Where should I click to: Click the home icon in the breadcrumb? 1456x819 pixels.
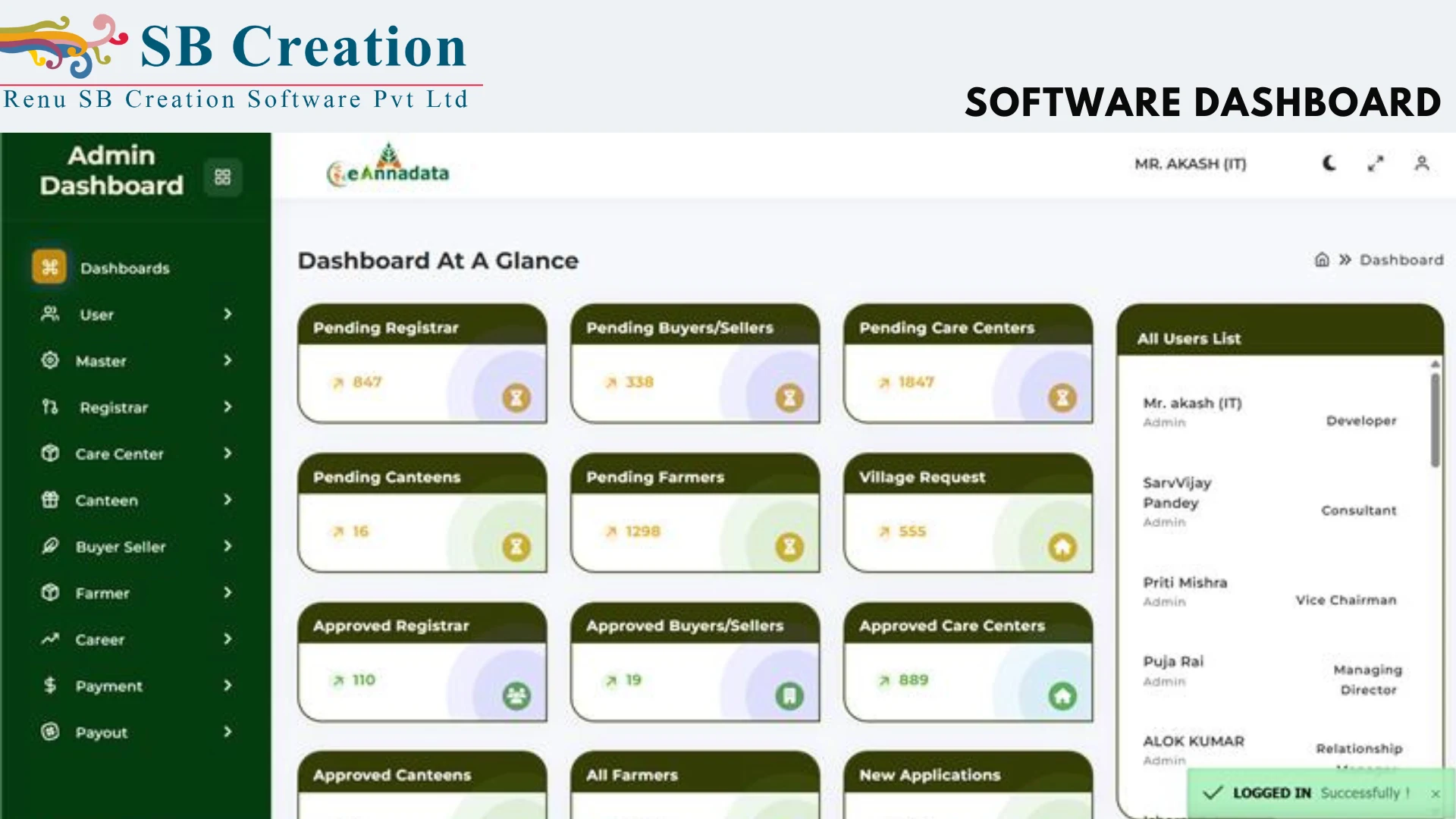pyautogui.click(x=1322, y=259)
